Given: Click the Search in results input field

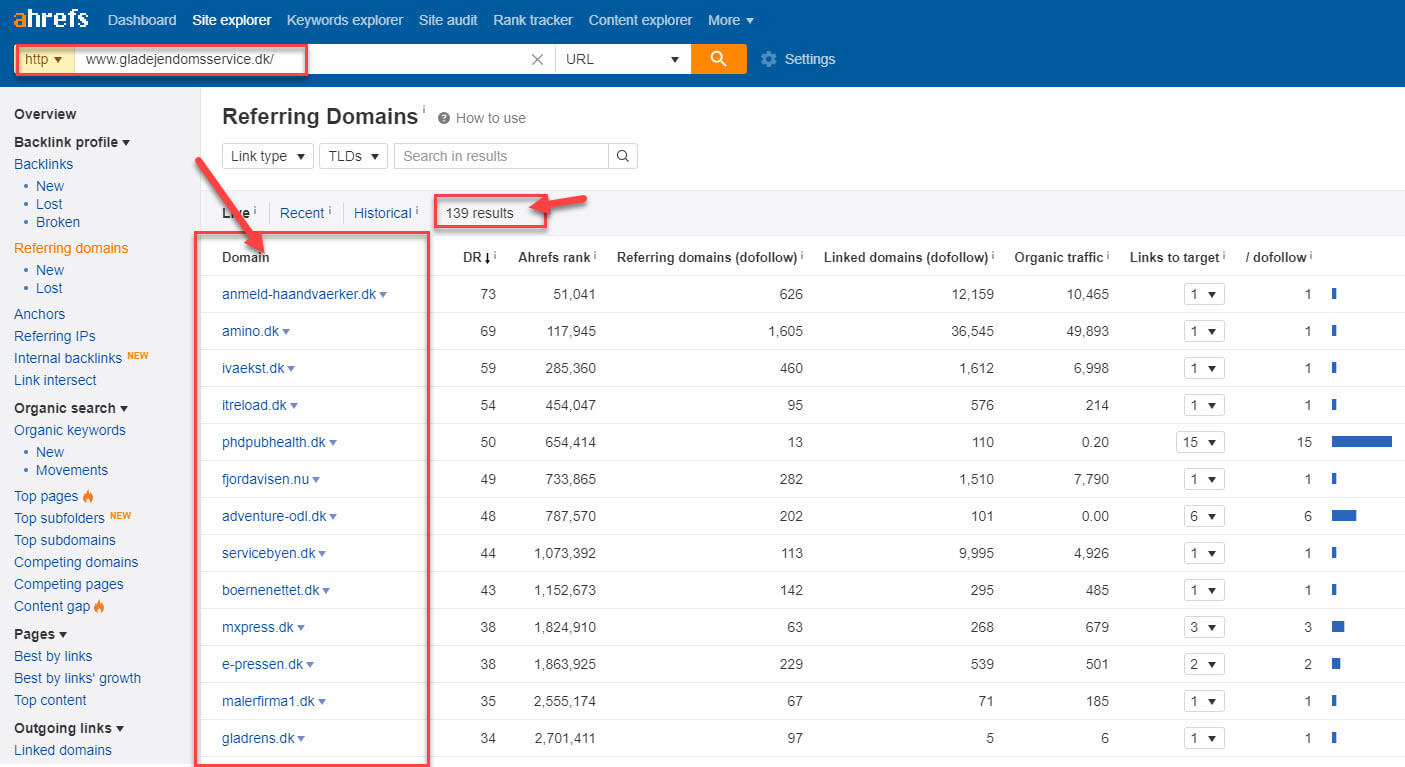Looking at the screenshot, I should (x=500, y=156).
